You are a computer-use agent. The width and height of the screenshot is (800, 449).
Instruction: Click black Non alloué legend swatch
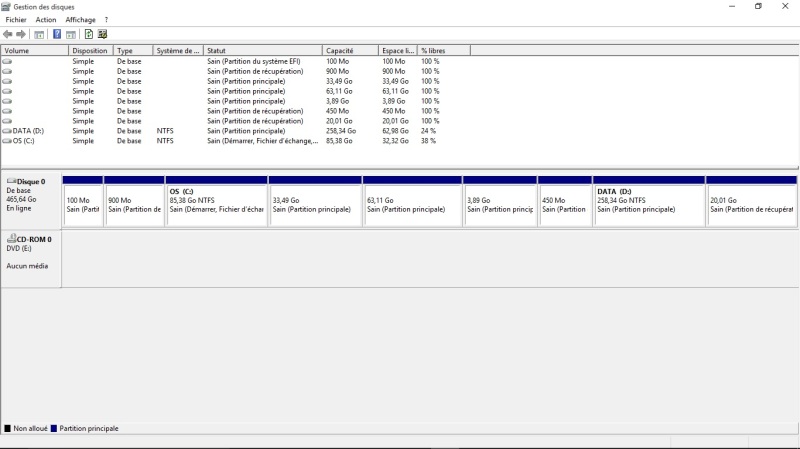pos(7,429)
